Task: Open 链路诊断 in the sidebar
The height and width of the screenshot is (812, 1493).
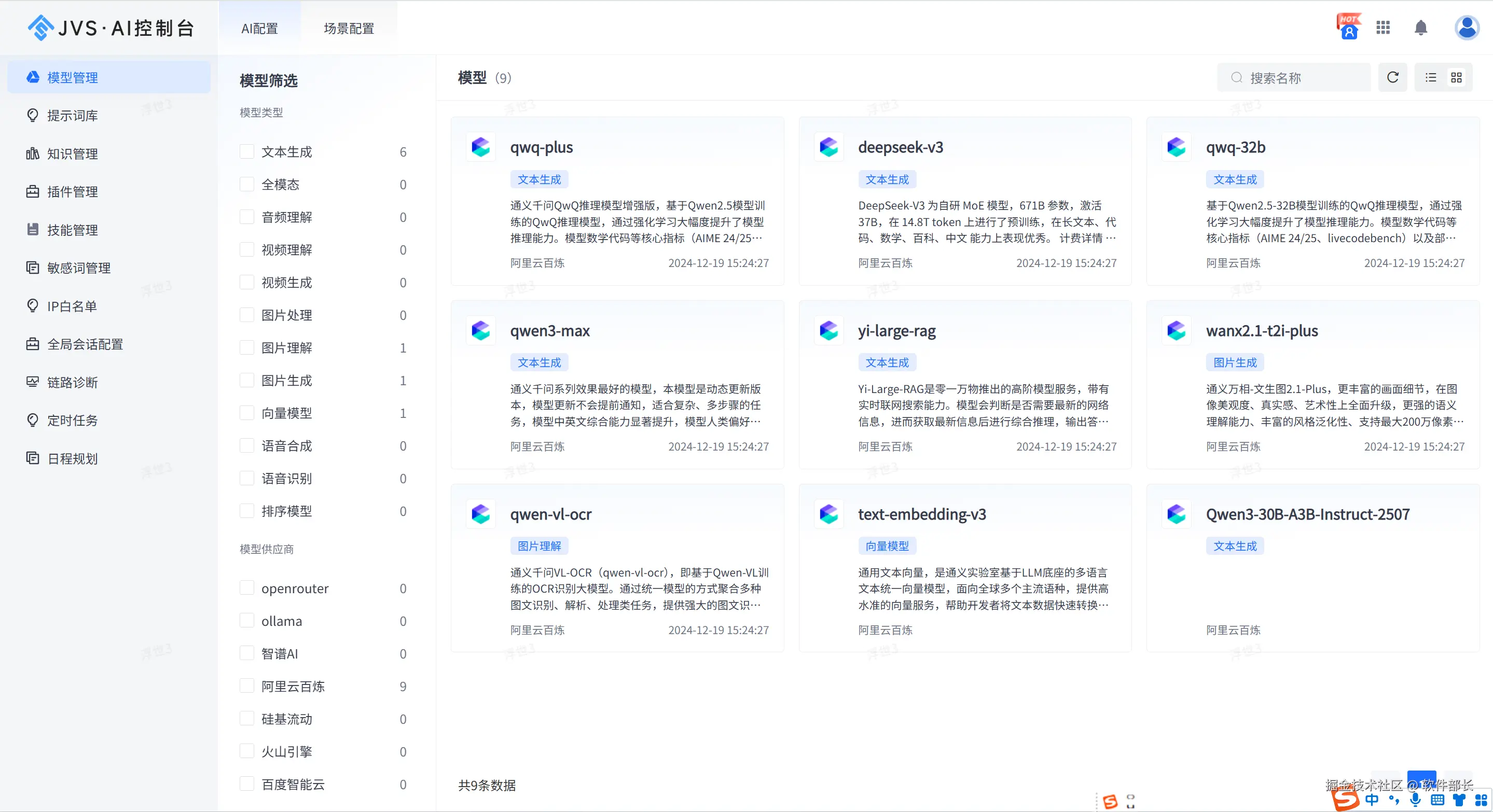Action: click(x=72, y=382)
